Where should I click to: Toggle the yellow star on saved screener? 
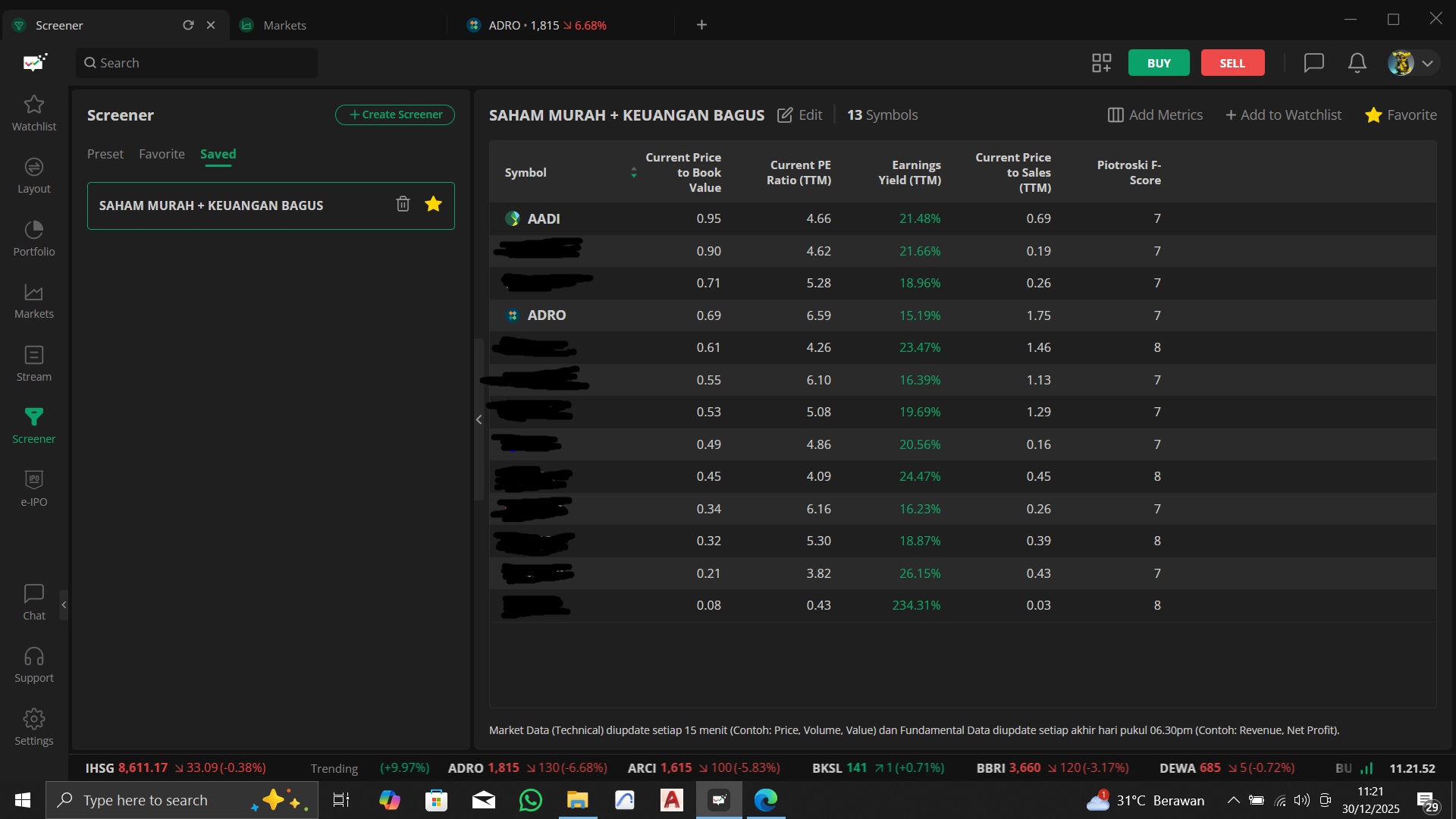click(433, 204)
